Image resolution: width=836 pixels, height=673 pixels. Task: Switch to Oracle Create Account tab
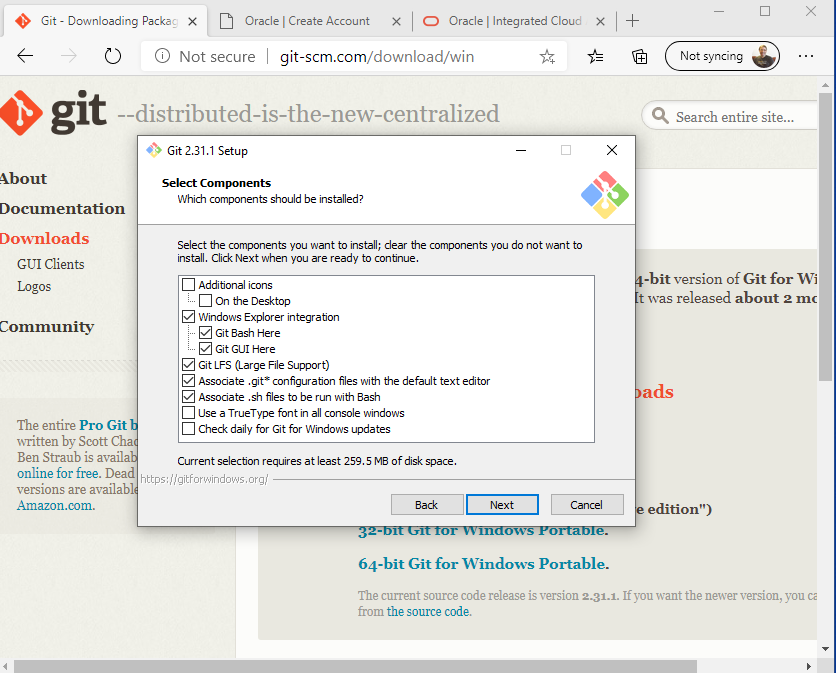(x=307, y=21)
